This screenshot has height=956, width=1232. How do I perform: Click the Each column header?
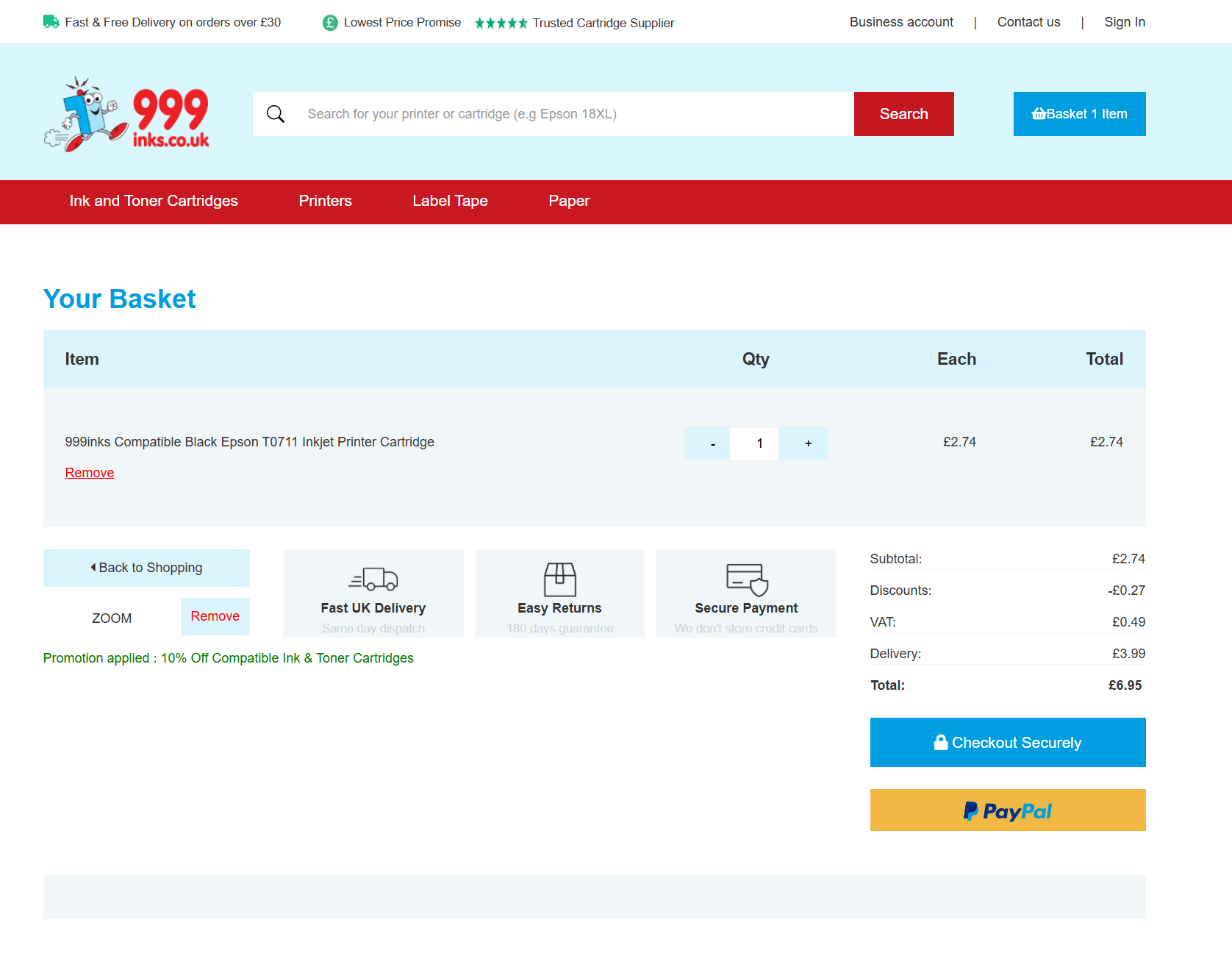coord(956,359)
